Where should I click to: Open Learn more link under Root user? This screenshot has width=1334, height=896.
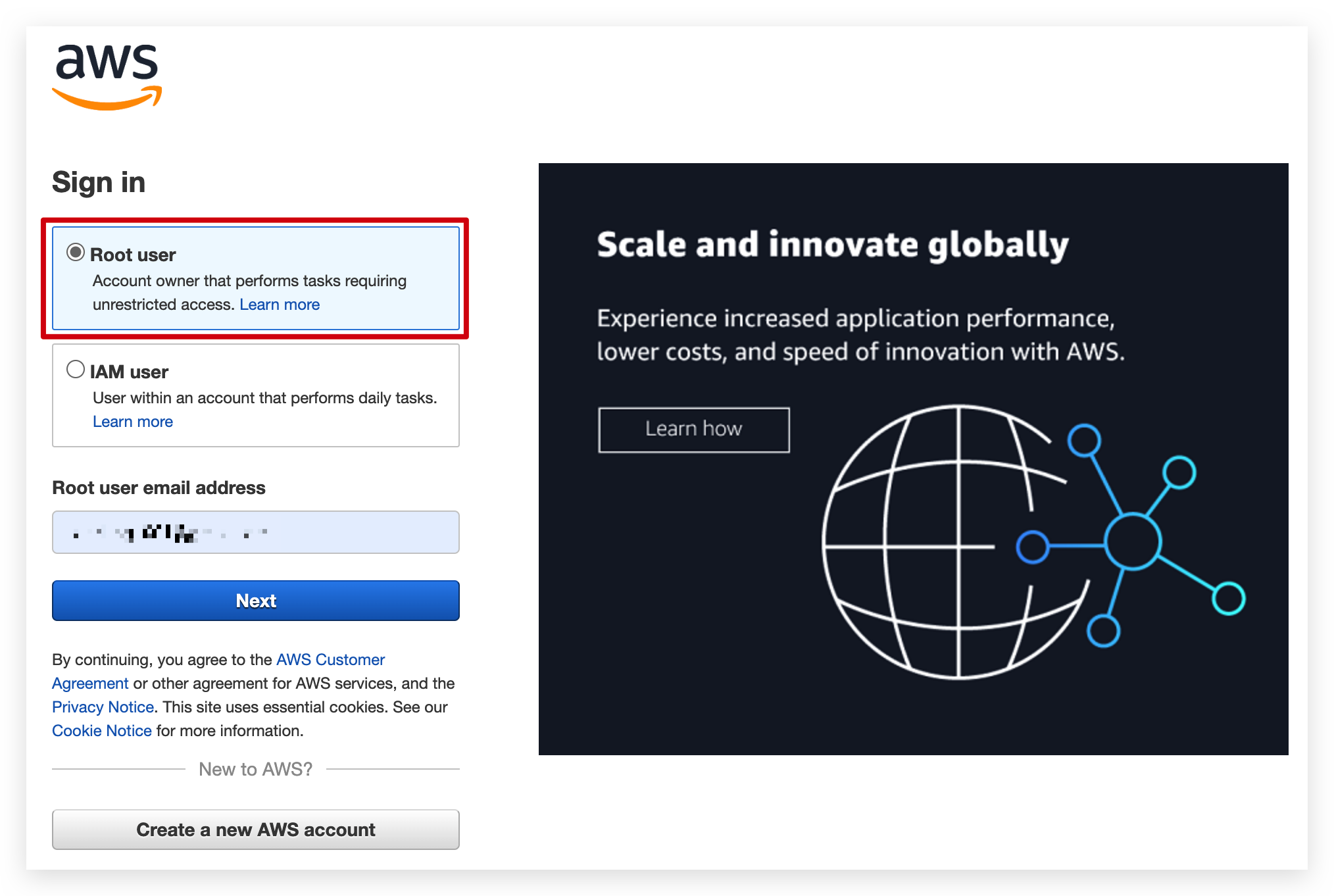280,305
